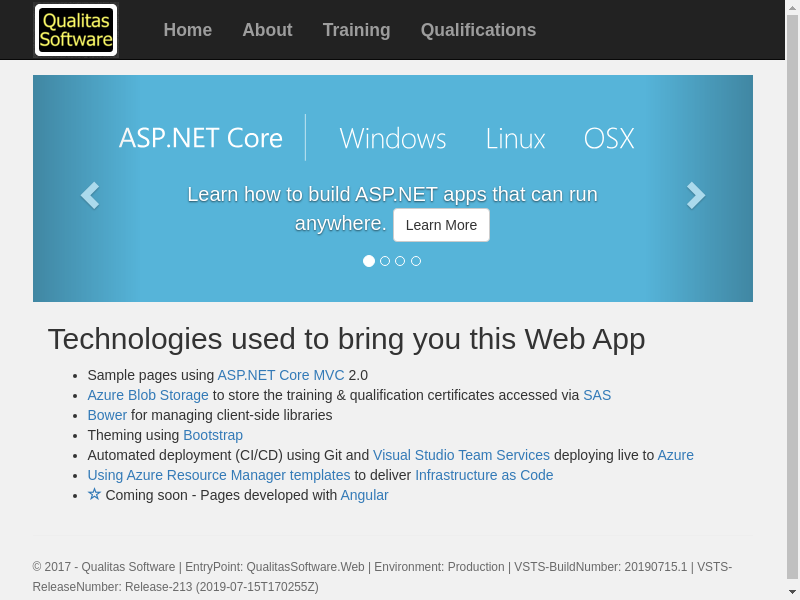Advance carousel with next arrow
Viewport: 800px width, 600px height.
click(696, 195)
